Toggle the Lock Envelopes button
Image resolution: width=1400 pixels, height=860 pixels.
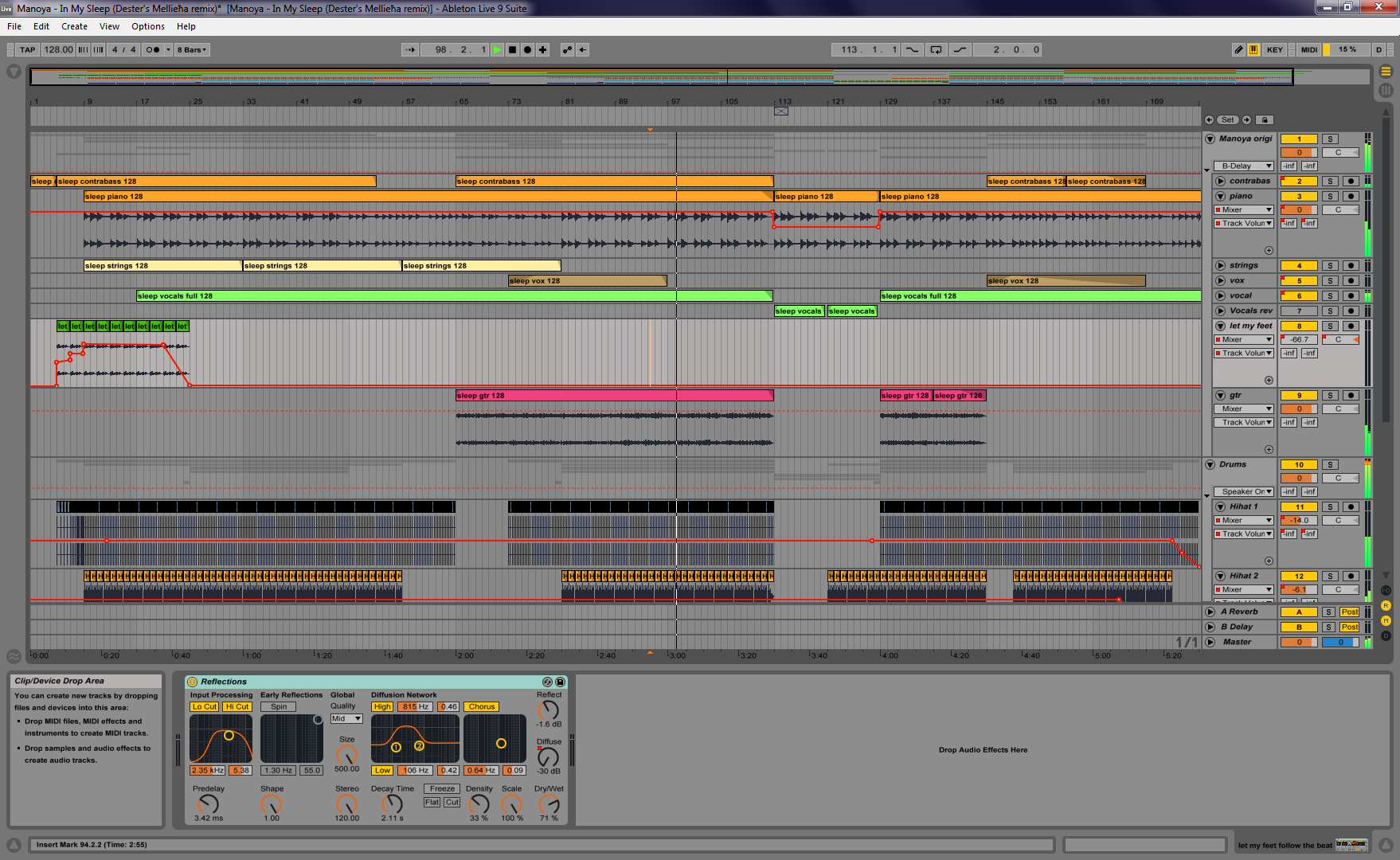[x=1265, y=120]
